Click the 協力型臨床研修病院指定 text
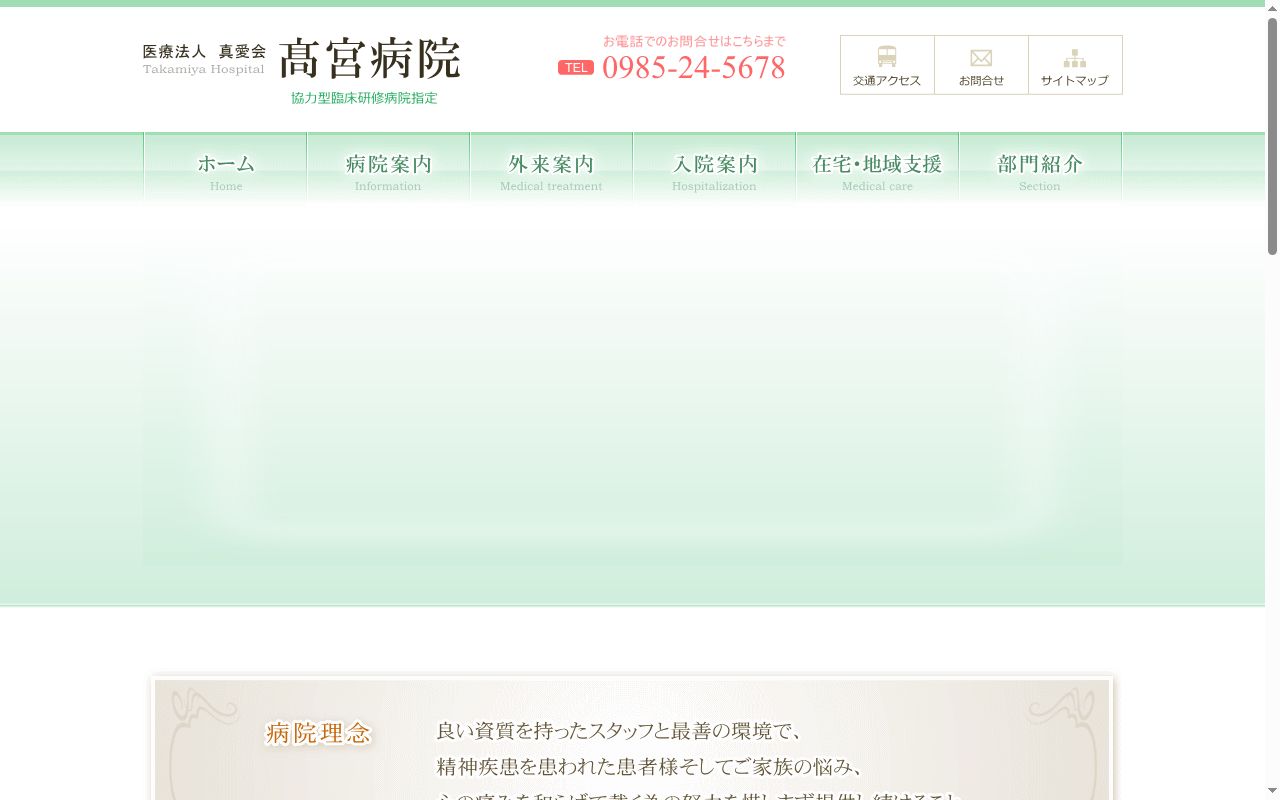 tap(364, 98)
